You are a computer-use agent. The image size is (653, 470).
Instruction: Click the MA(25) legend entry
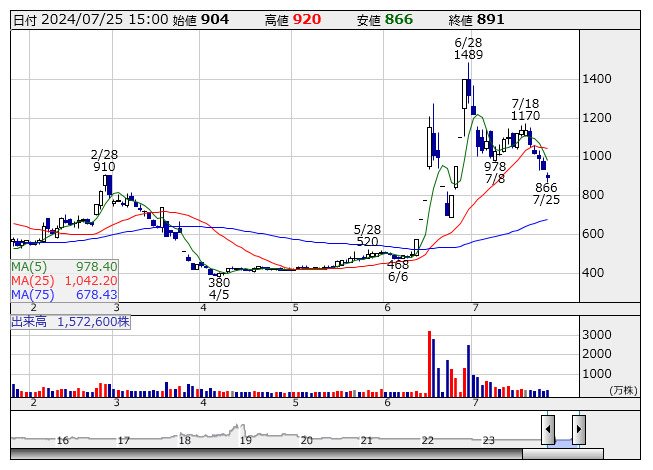65,281
